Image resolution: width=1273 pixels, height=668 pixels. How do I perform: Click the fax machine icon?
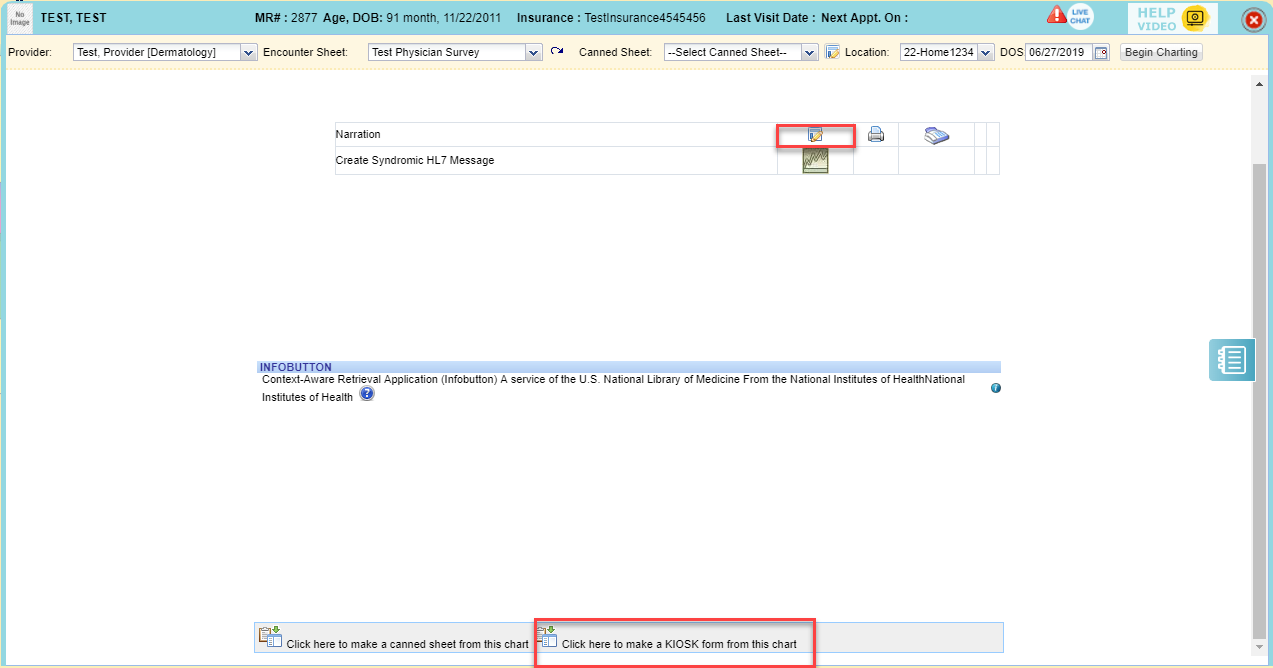point(936,136)
